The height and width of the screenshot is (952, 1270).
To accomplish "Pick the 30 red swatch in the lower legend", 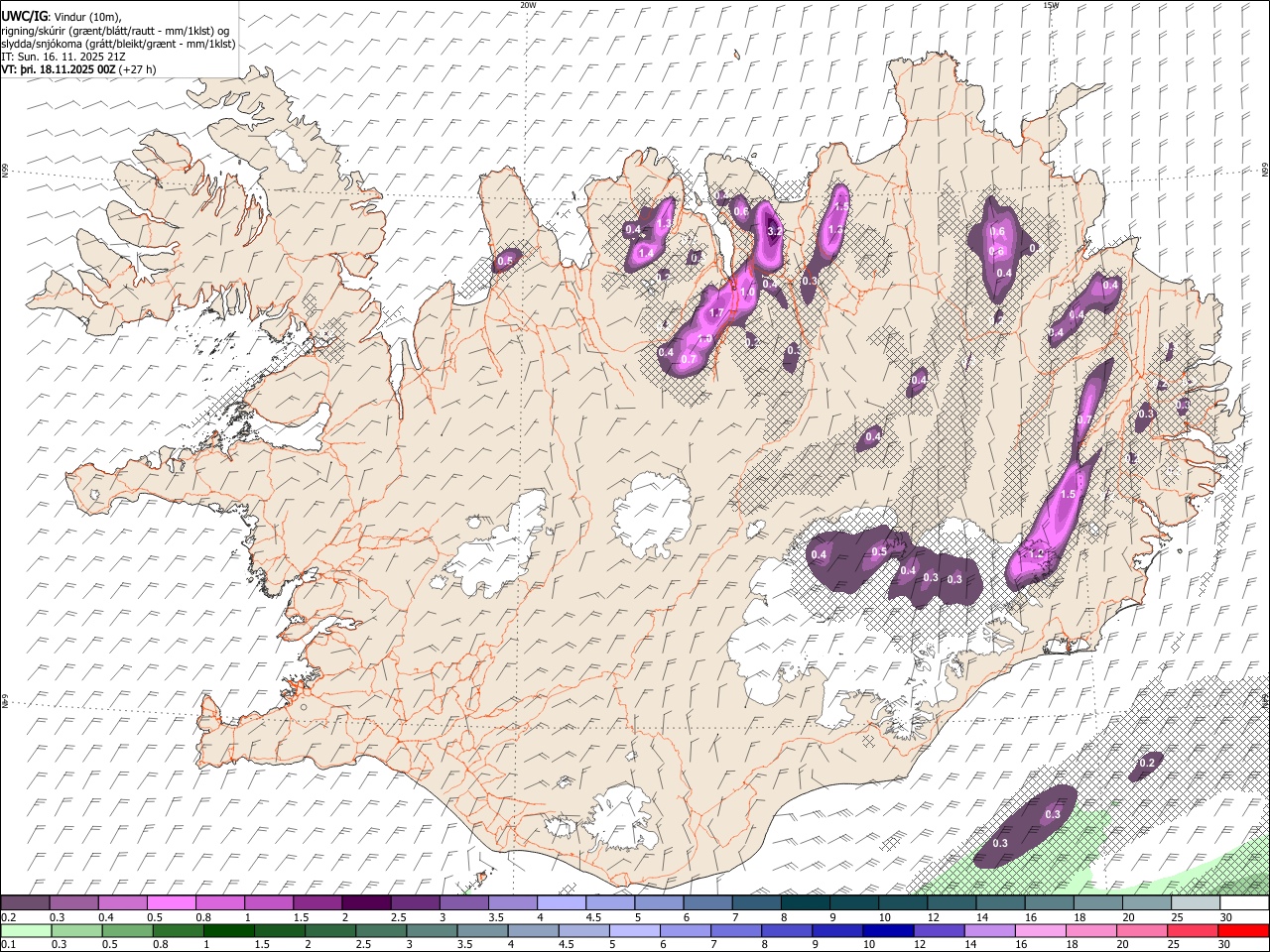I will [1244, 930].
